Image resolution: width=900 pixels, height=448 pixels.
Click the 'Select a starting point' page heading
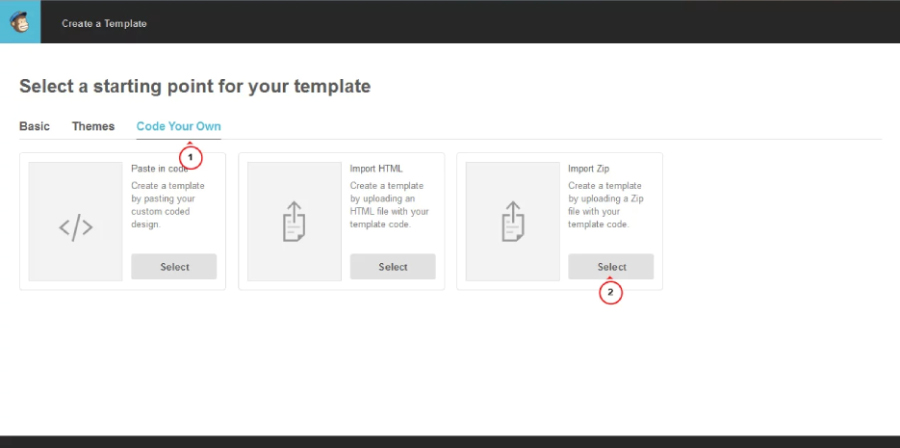pyautogui.click(x=195, y=87)
